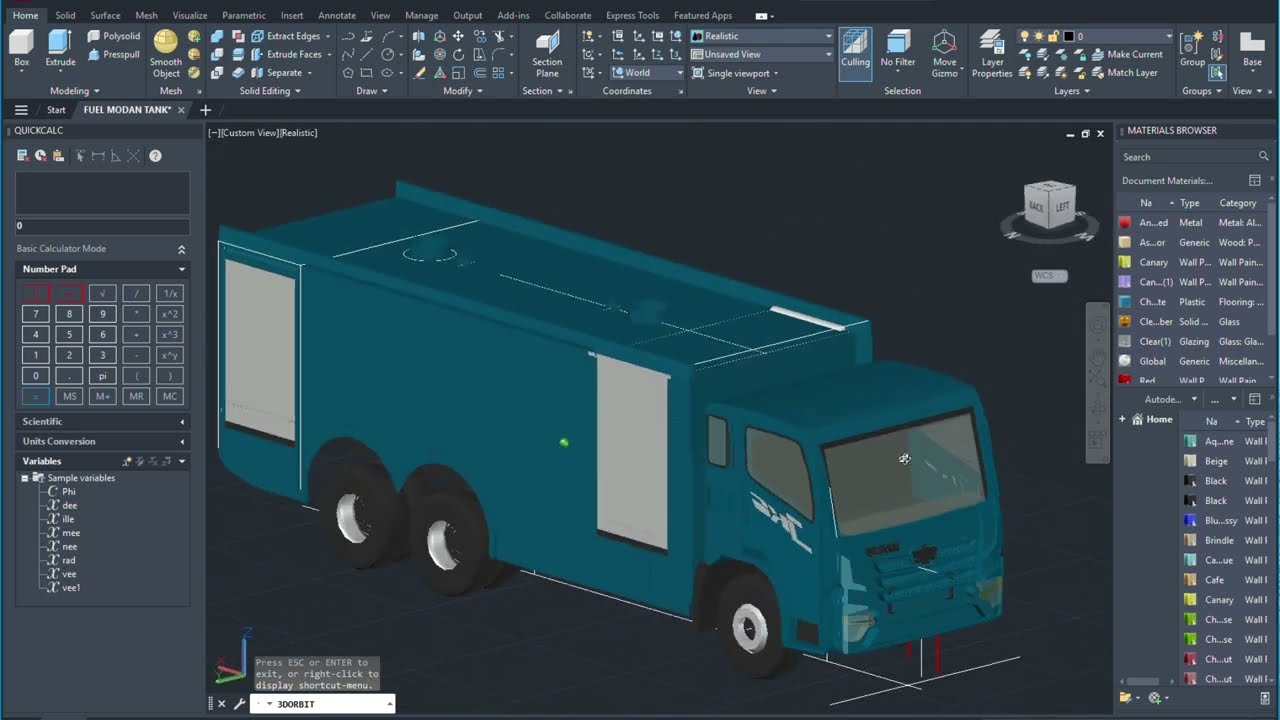The image size is (1280, 720).
Task: Click the pi button on number pad
Action: coord(102,376)
